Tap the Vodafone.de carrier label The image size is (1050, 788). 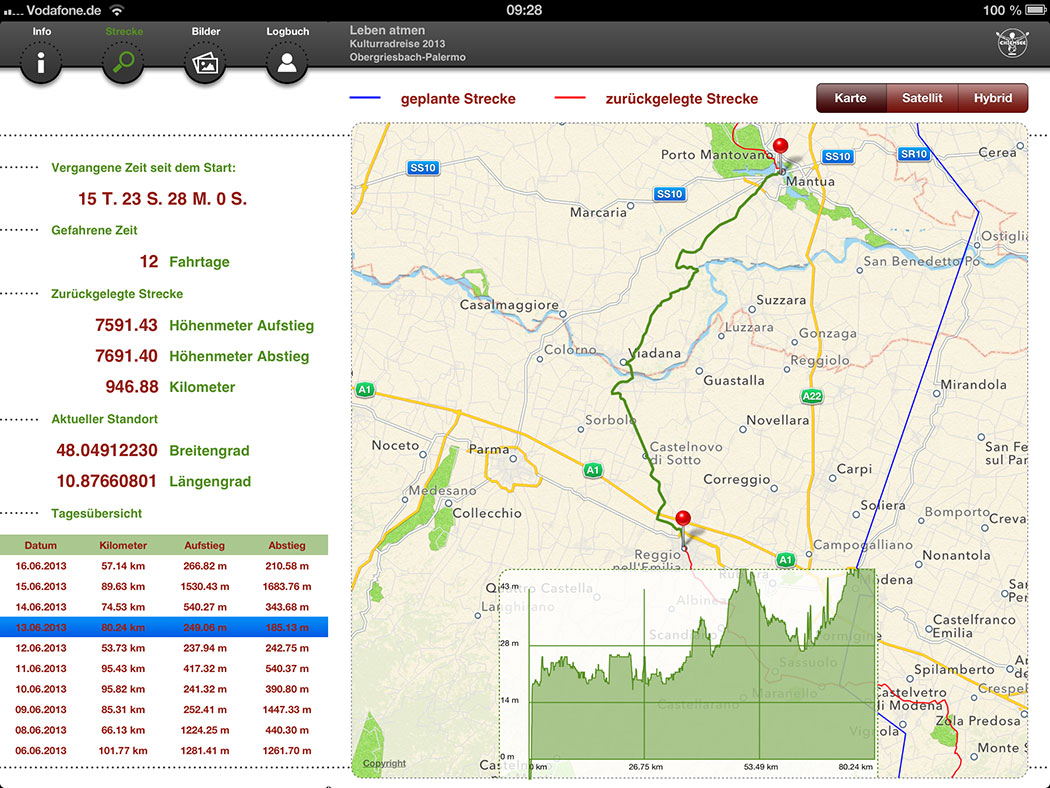[64, 11]
